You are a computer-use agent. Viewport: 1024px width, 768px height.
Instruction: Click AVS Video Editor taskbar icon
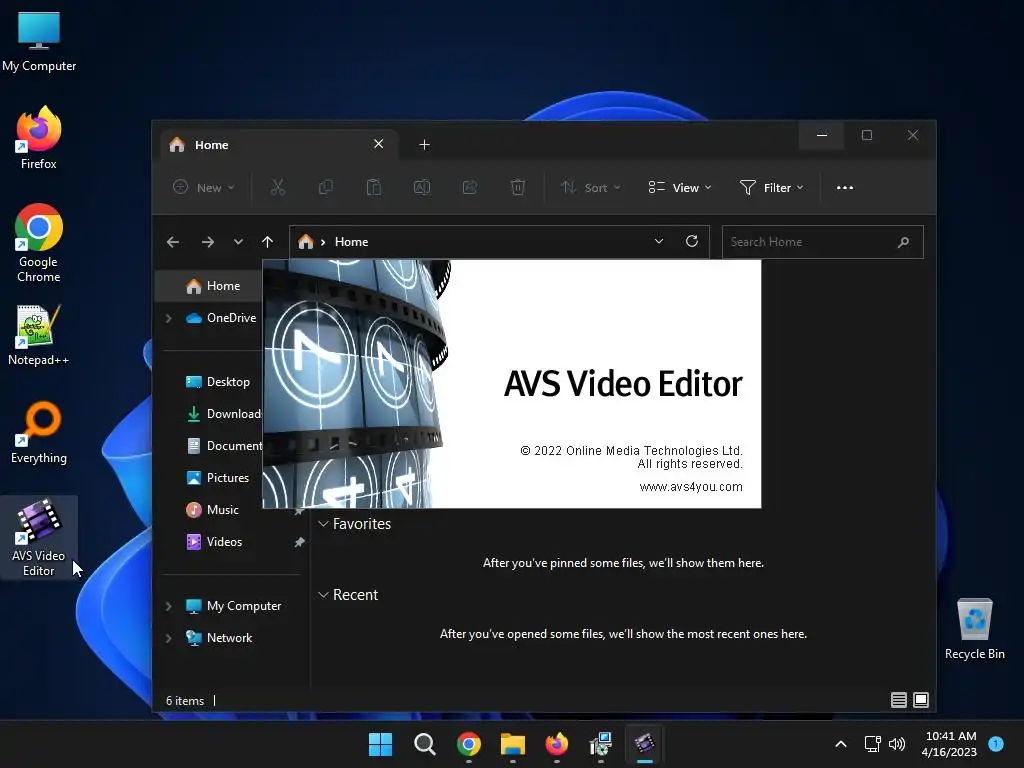tap(645, 744)
